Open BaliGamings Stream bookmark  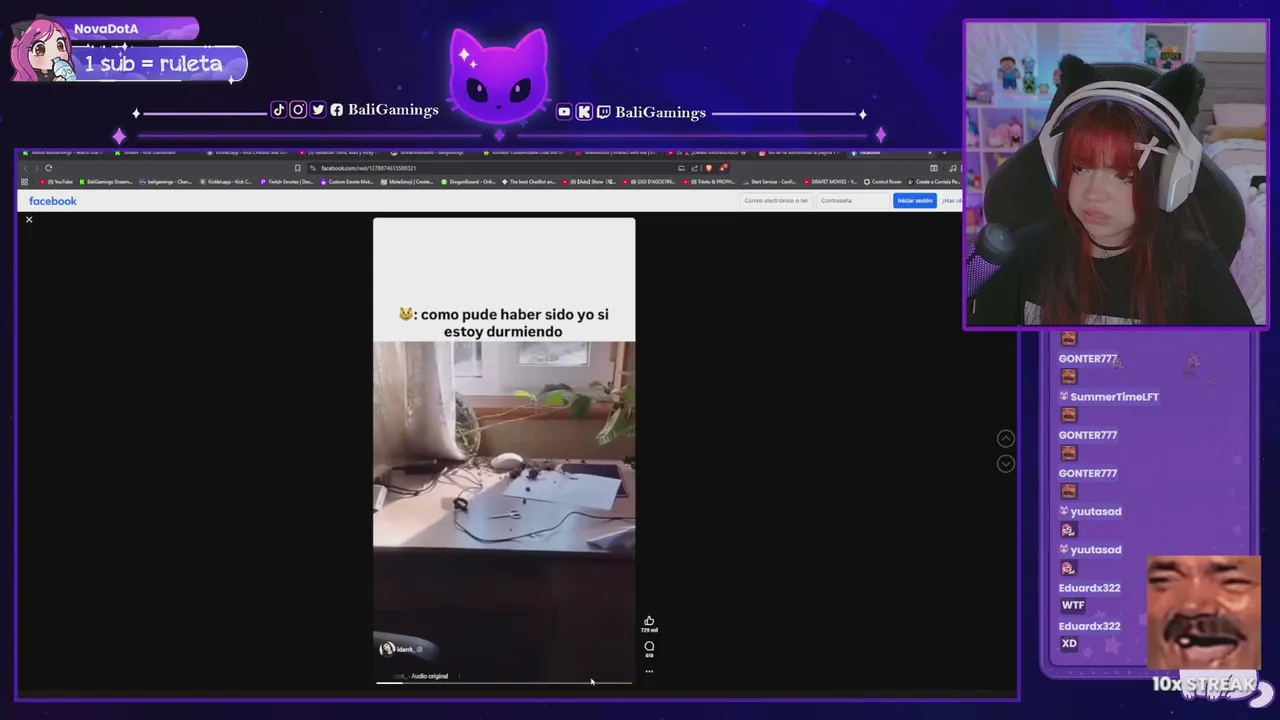[x=106, y=182]
